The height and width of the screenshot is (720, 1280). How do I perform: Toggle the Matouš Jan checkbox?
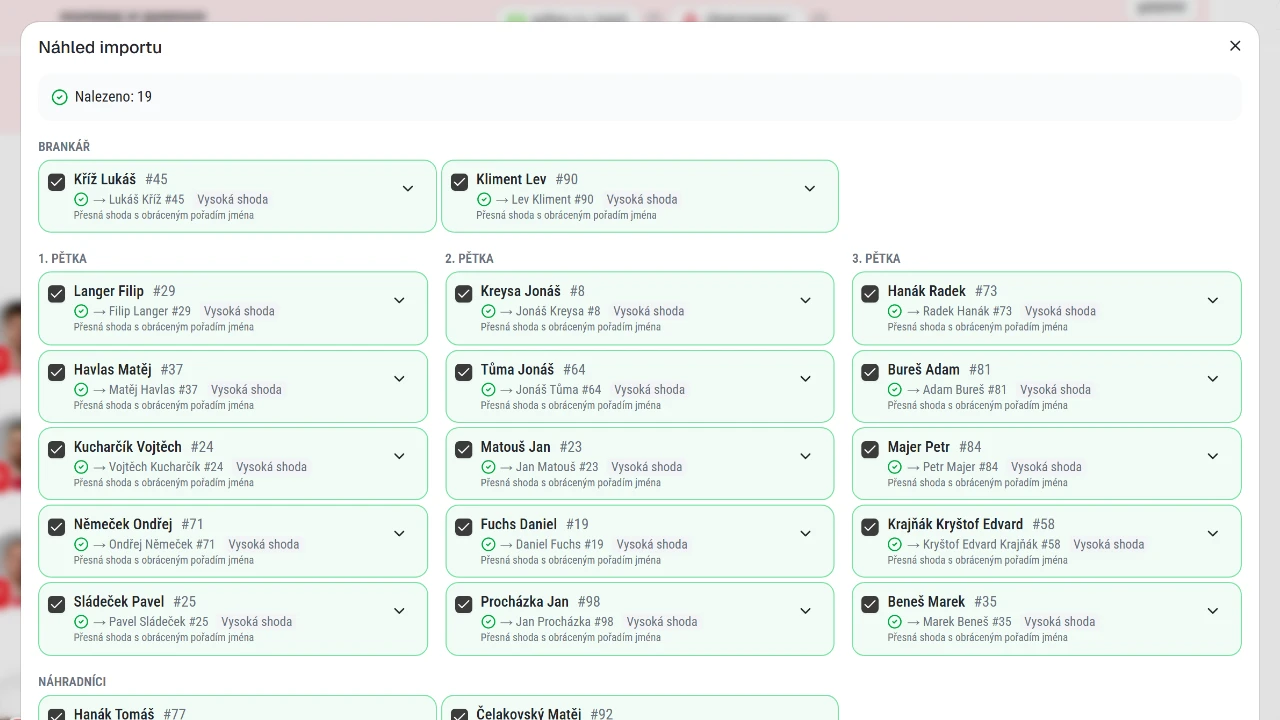pos(464,449)
